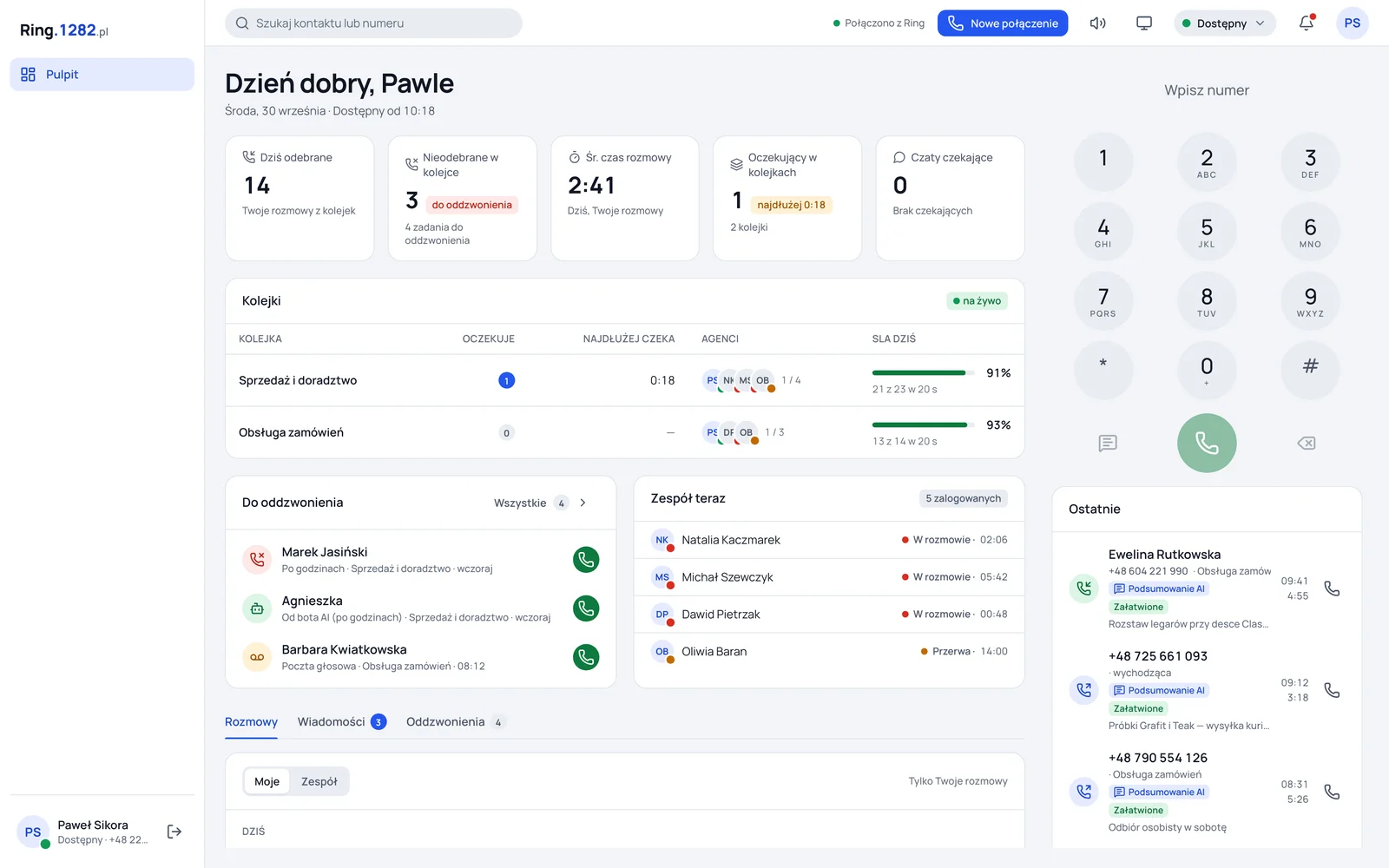Click the PS profile avatar in header

[x=1352, y=23]
